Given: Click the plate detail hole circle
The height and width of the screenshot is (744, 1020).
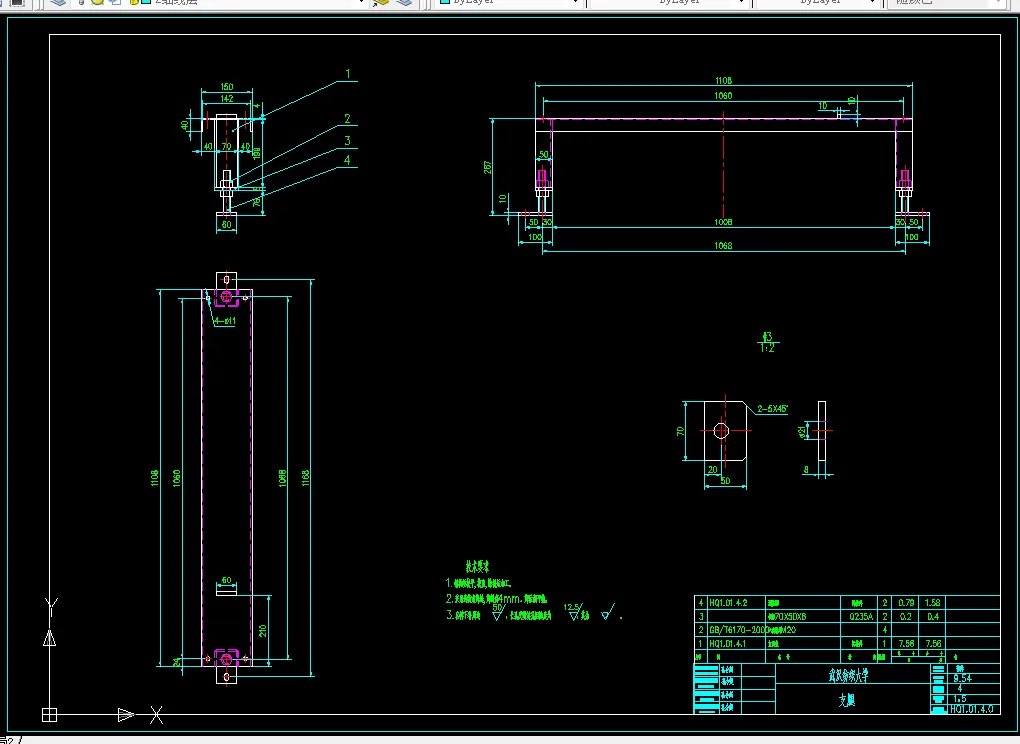Looking at the screenshot, I should [721, 431].
